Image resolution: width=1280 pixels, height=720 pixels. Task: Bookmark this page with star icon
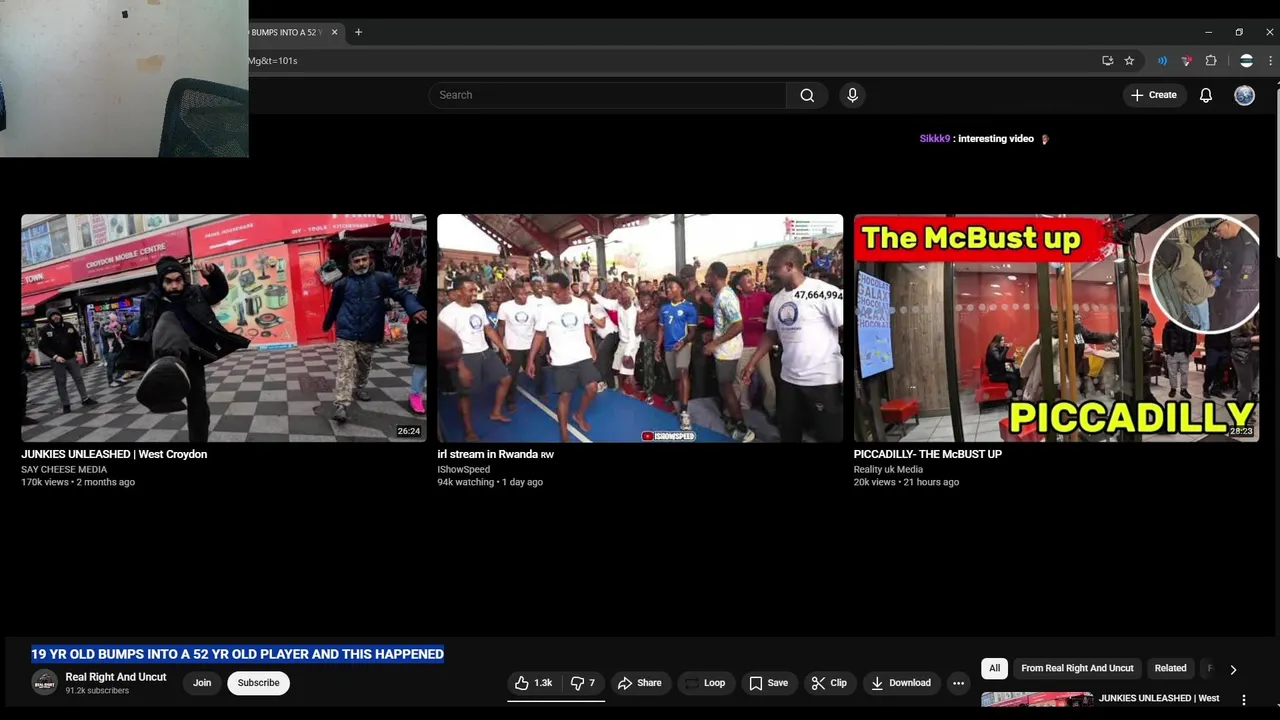(x=1129, y=61)
